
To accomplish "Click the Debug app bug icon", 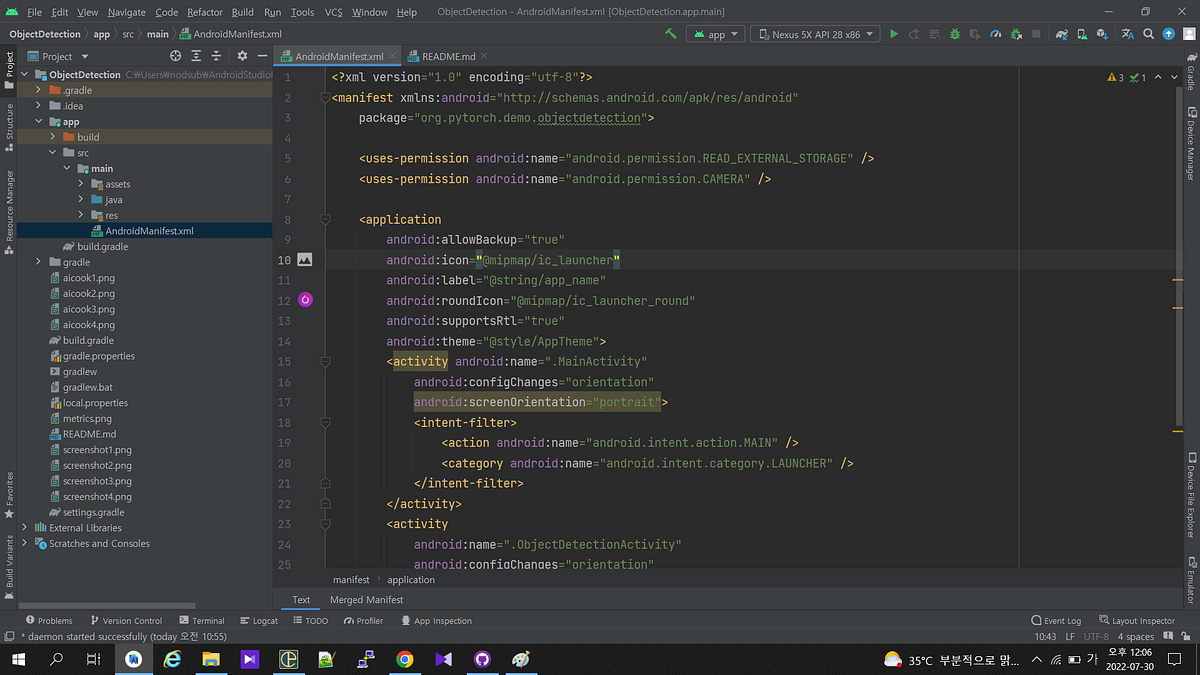I will point(955,34).
